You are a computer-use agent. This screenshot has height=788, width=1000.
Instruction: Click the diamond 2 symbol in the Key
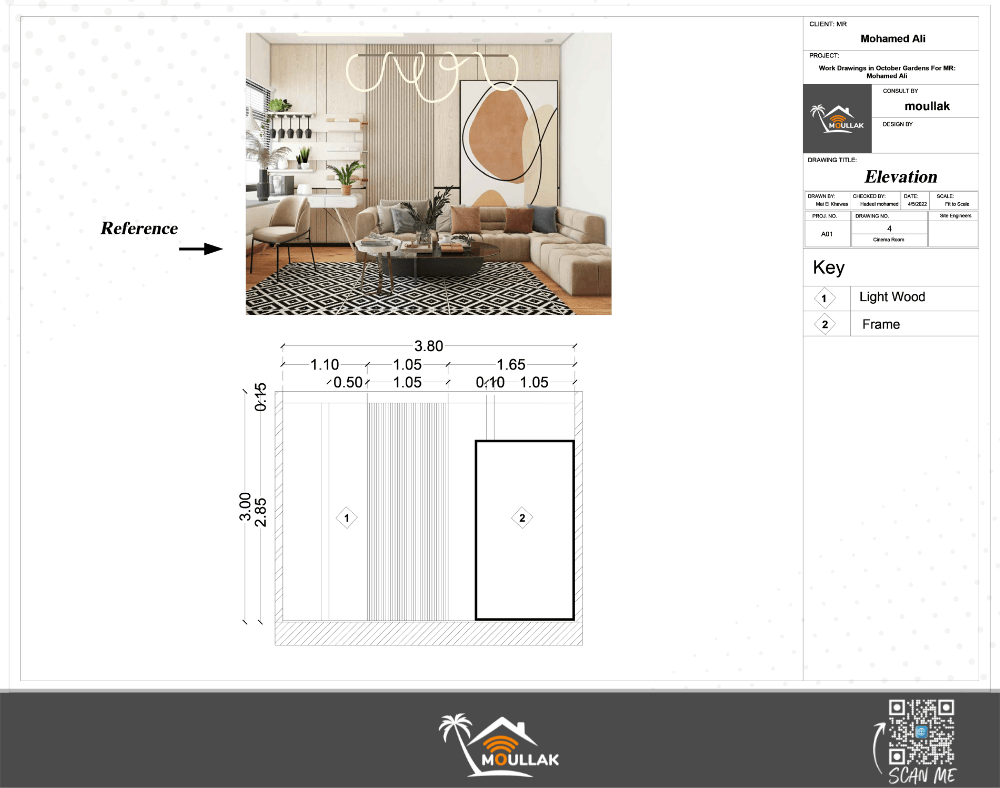[825, 325]
